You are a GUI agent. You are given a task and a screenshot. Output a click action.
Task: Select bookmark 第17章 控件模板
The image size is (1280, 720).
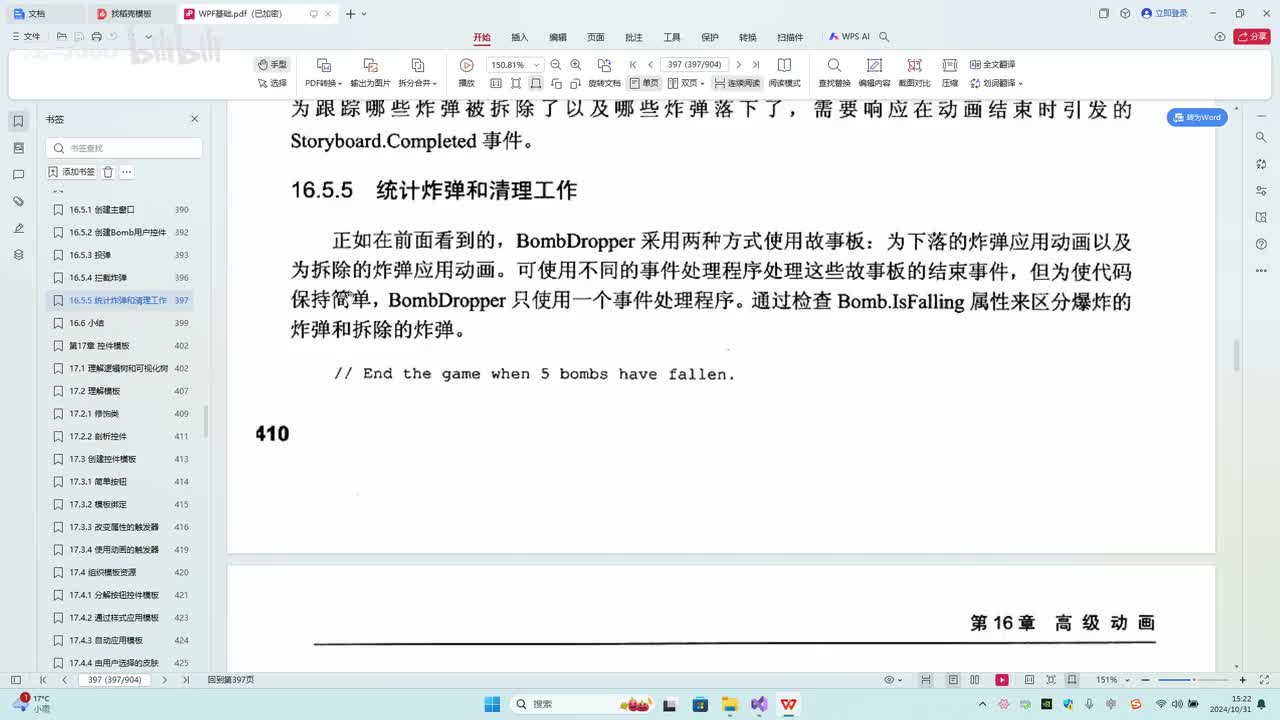point(119,346)
